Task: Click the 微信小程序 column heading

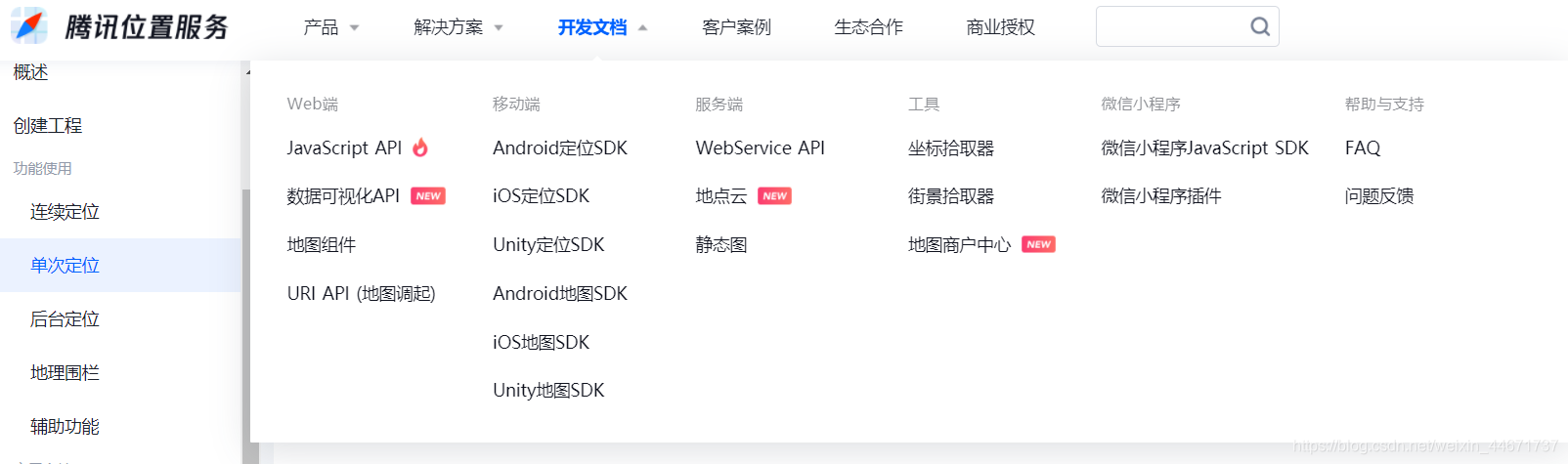Action: 1141,105
